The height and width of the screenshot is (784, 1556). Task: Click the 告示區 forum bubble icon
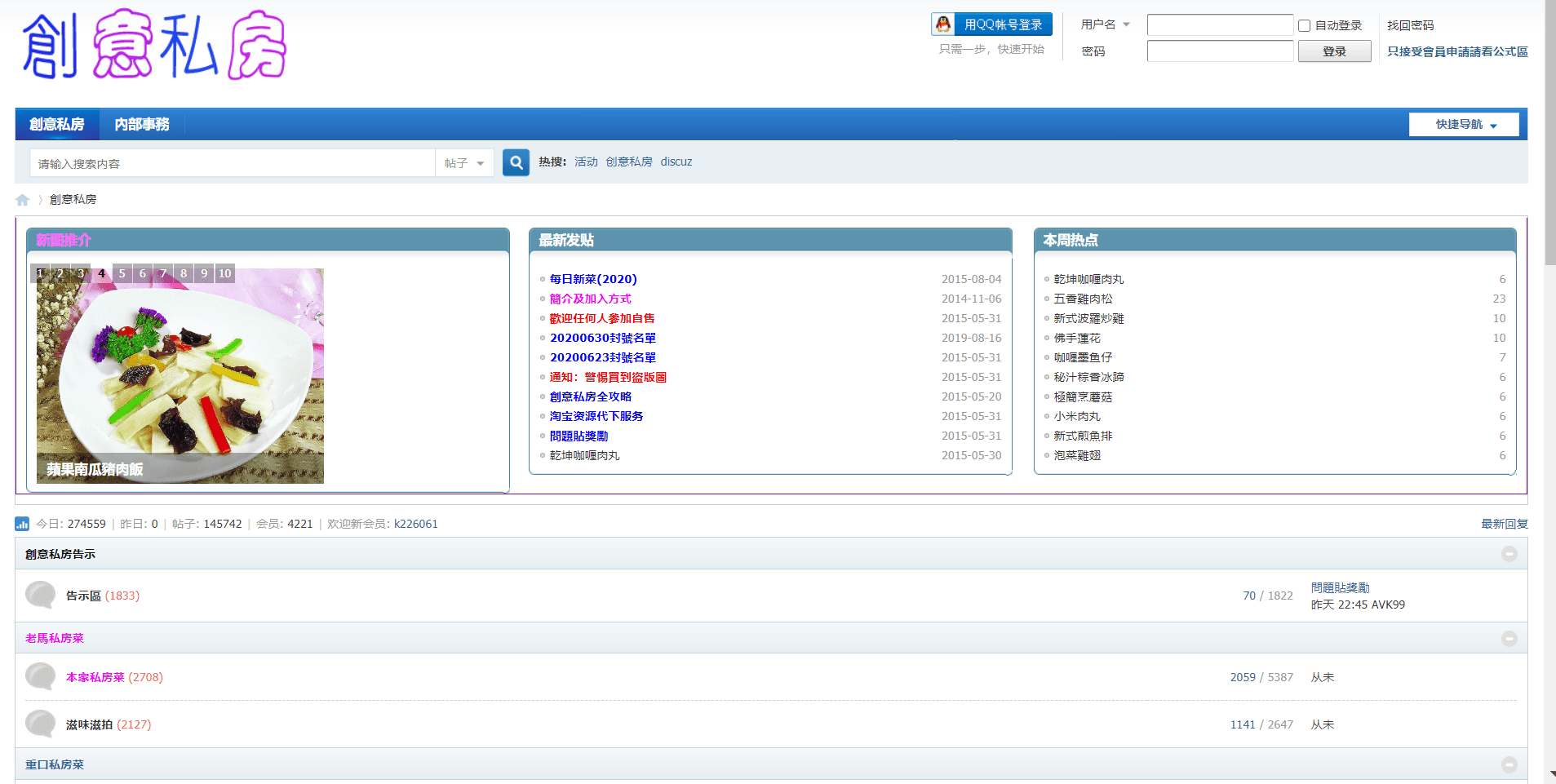click(x=40, y=595)
